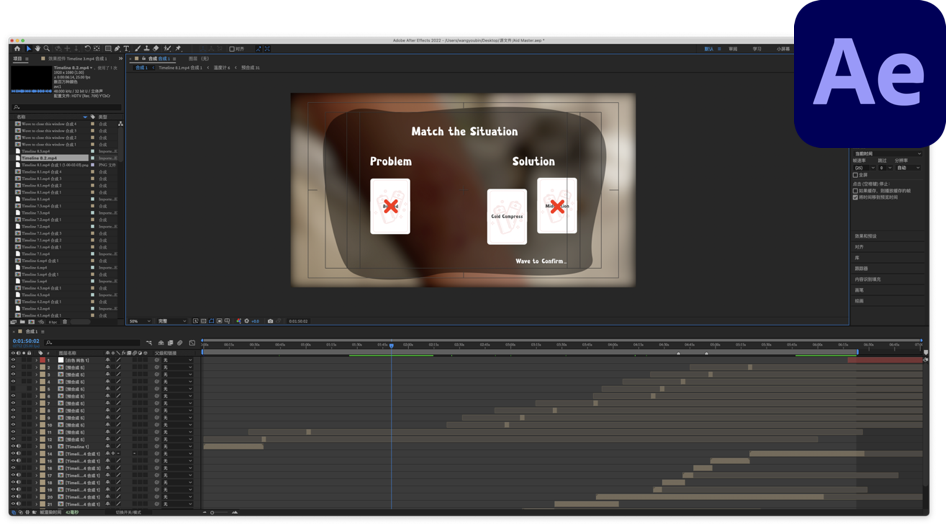Click the color channels icon below viewer
This screenshot has width=946, height=526.
[x=239, y=322]
